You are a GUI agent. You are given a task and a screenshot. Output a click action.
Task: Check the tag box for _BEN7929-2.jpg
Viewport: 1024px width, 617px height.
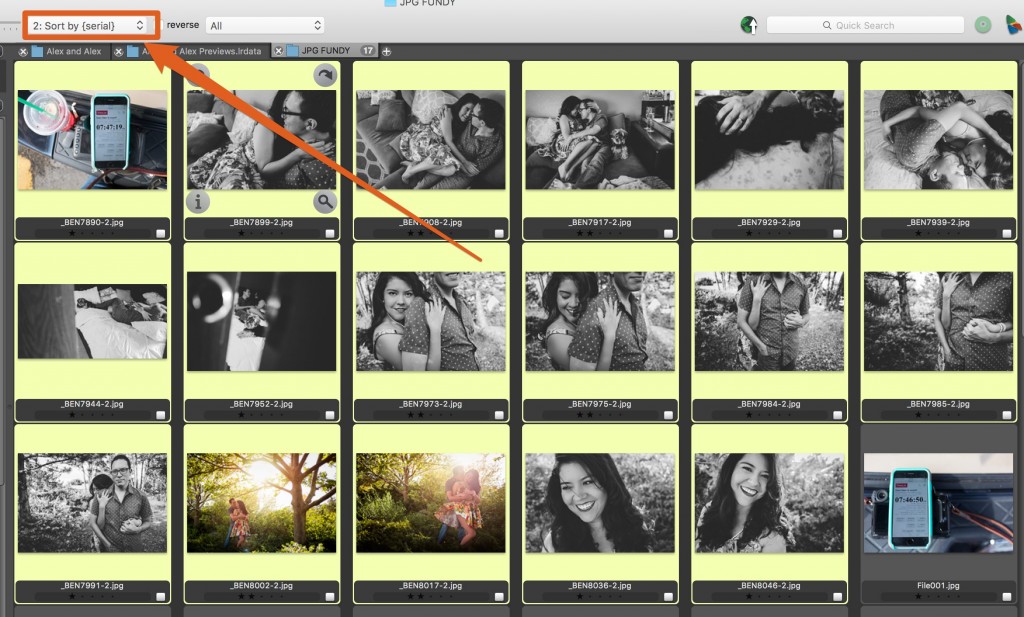click(x=837, y=233)
